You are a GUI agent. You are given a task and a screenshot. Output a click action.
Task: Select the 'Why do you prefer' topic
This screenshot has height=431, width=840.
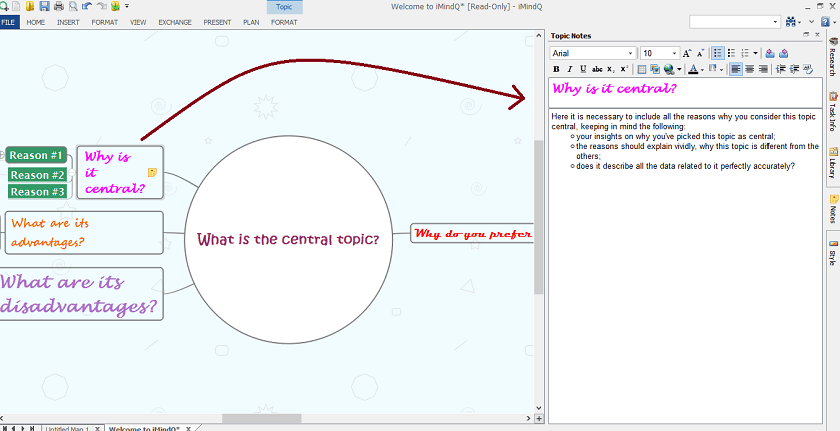point(472,233)
